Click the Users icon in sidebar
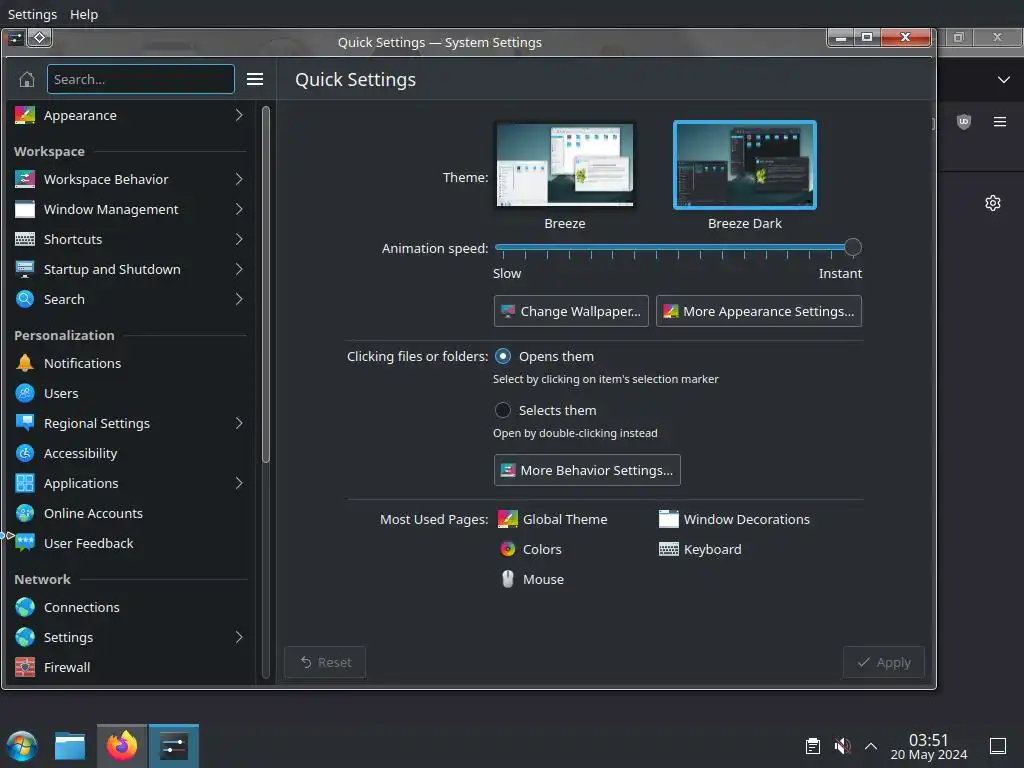 click(25, 394)
